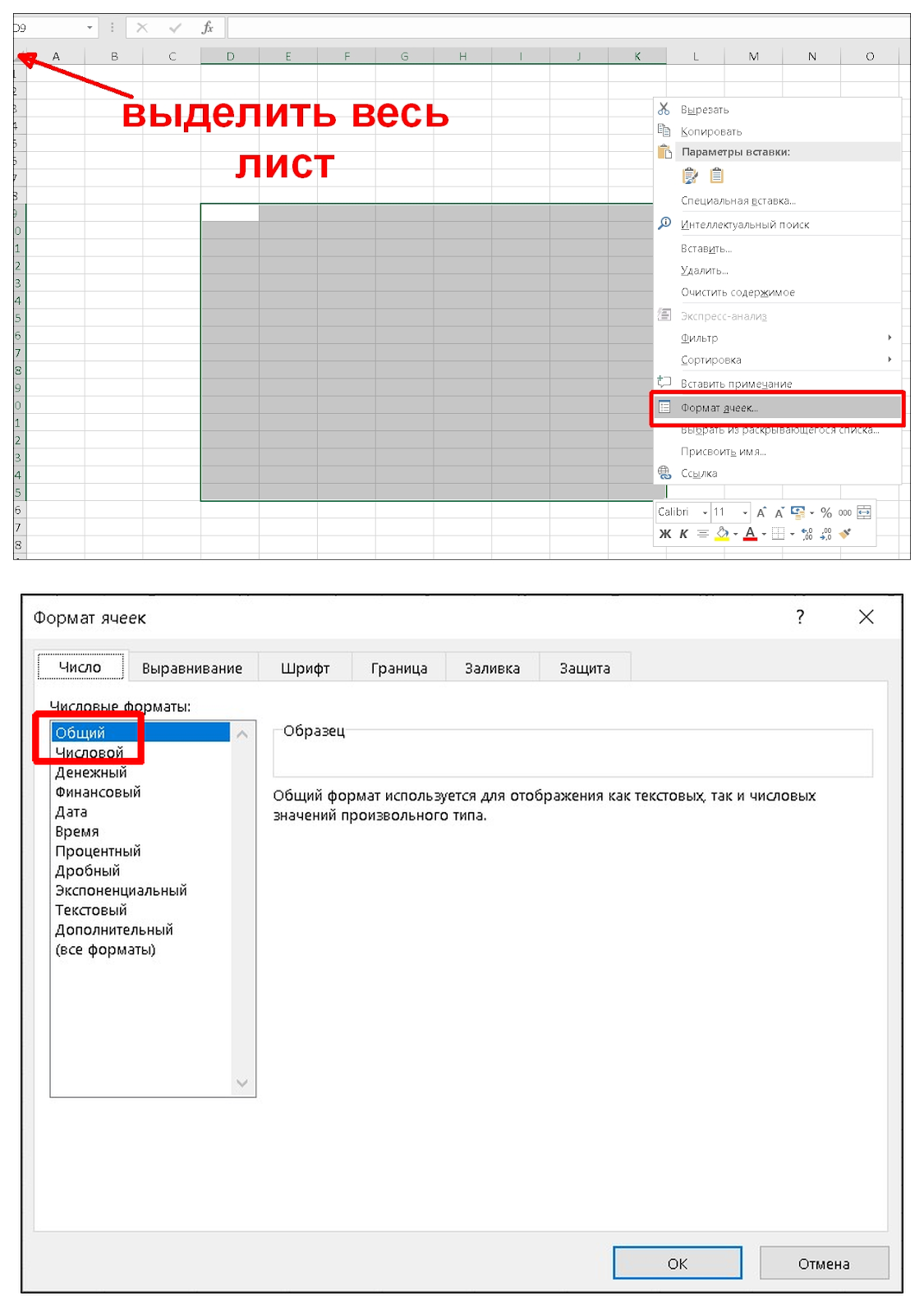The height and width of the screenshot is (1314, 924).
Task: Click the insert function fx icon
Action: [208, 28]
